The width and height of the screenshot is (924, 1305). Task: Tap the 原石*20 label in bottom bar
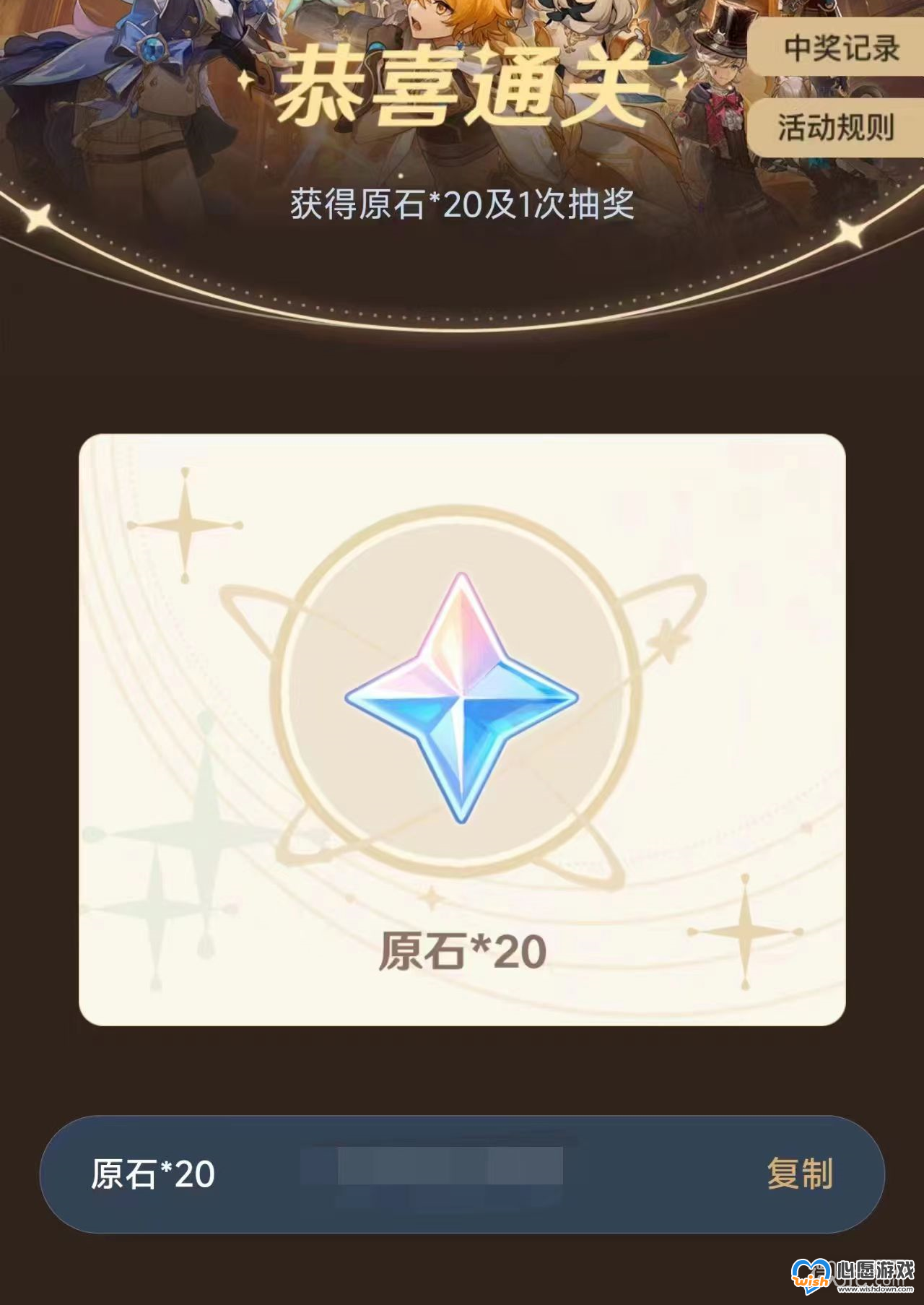pyautogui.click(x=153, y=1174)
